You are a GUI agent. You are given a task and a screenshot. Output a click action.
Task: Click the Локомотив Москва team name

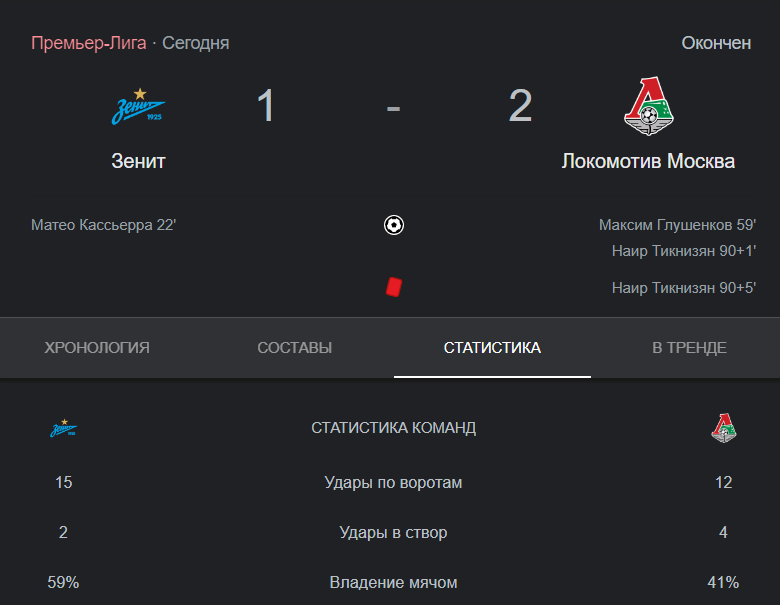(648, 161)
